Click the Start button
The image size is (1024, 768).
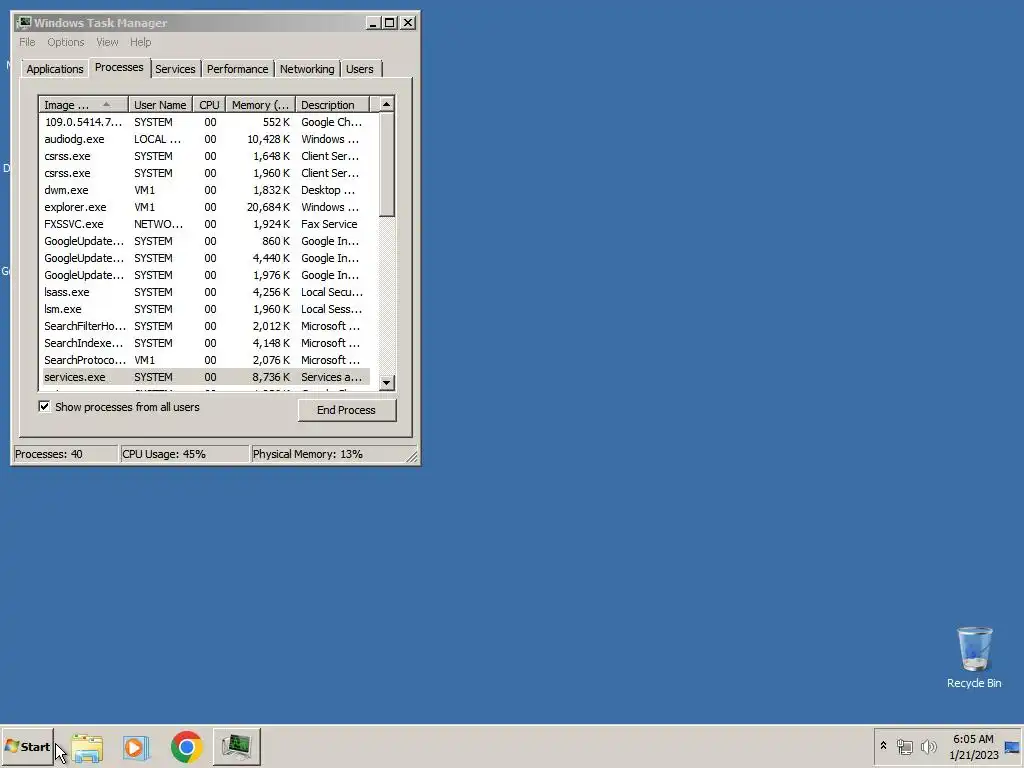pos(27,746)
